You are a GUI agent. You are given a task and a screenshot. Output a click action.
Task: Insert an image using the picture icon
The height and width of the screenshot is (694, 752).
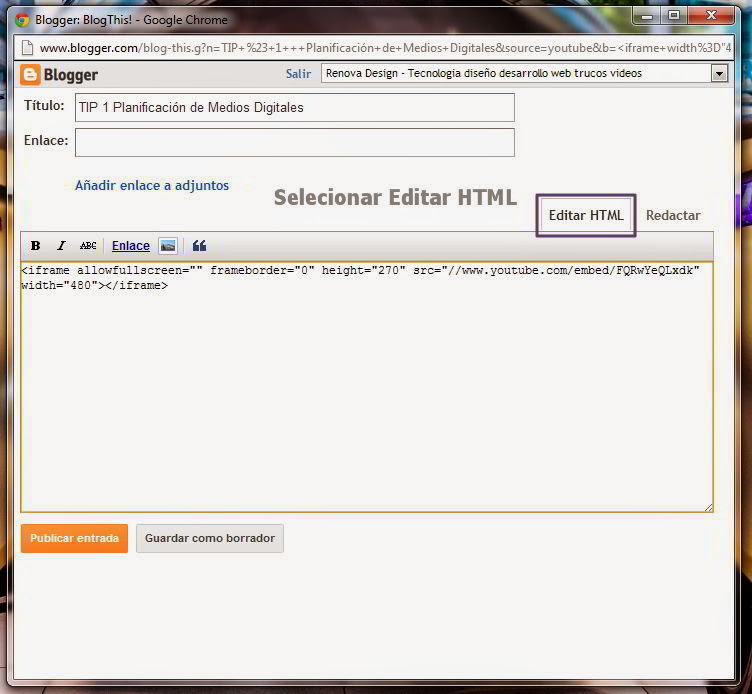(168, 246)
